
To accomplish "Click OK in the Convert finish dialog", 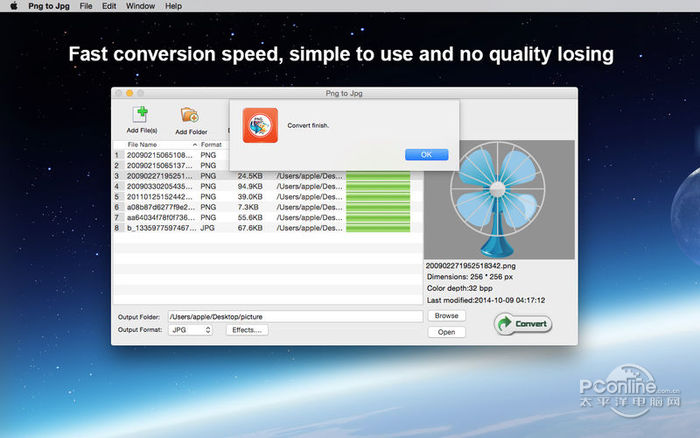I will [426, 154].
